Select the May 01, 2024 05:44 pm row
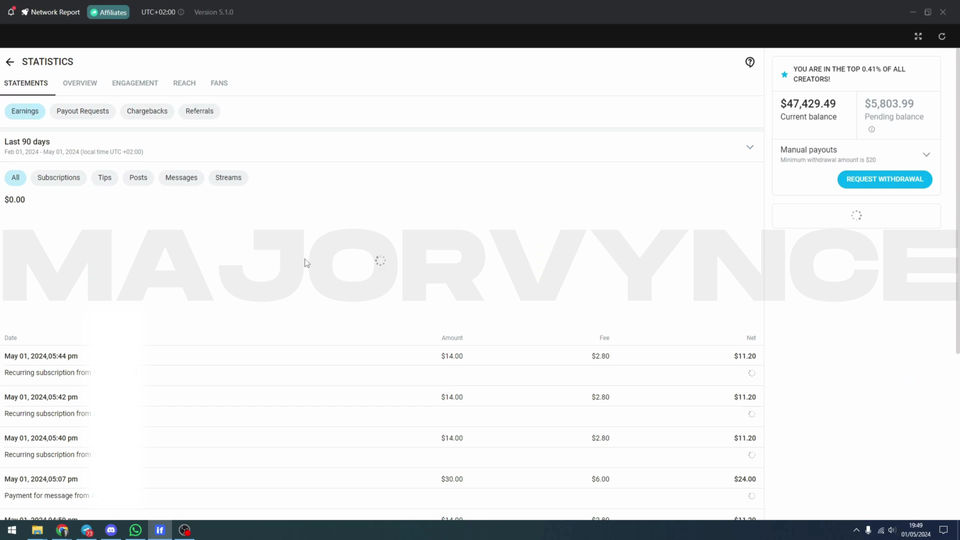The height and width of the screenshot is (540, 960). [x=381, y=356]
